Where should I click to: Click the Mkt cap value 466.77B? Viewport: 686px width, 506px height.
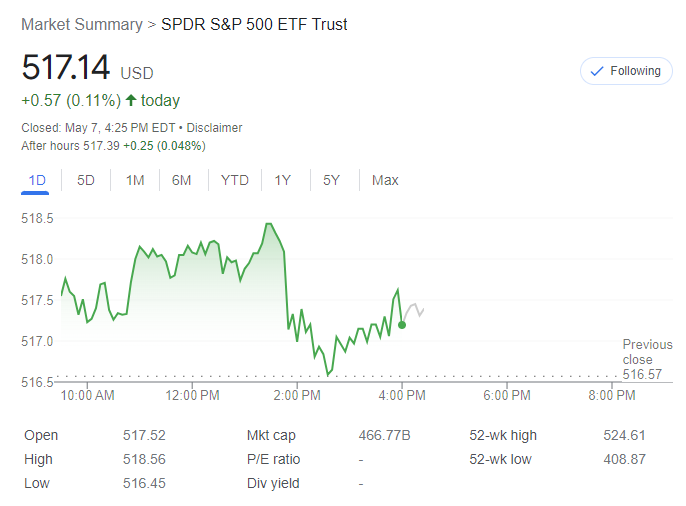tap(384, 435)
